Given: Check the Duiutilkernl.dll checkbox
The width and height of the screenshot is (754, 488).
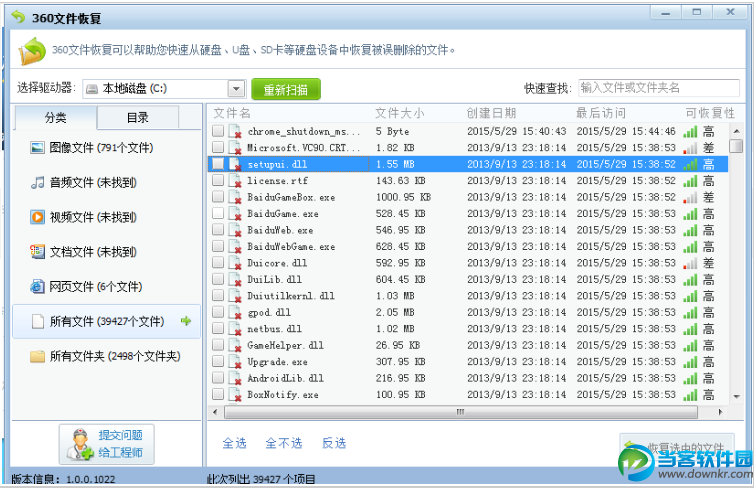Looking at the screenshot, I should coord(218,295).
